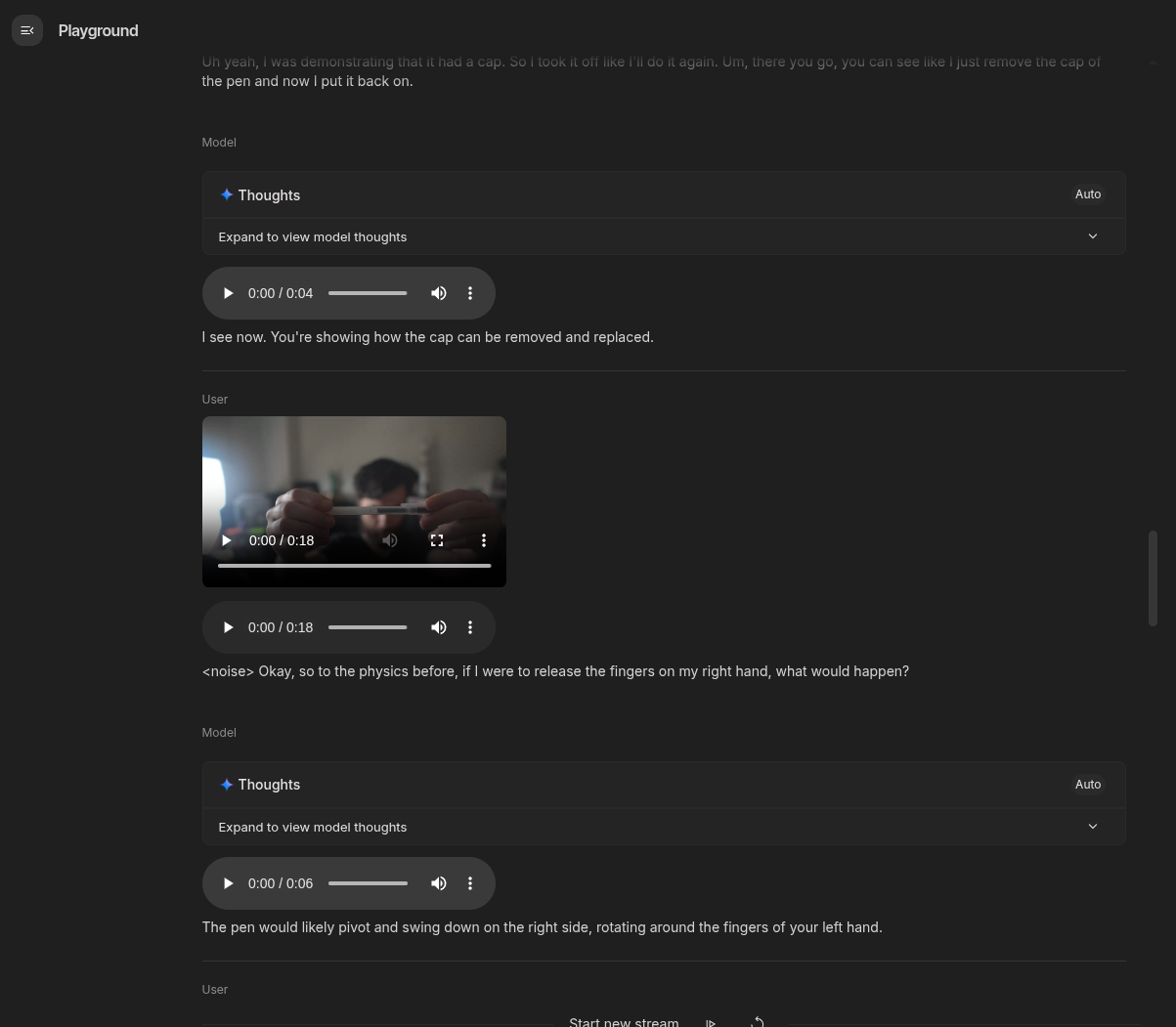Screen dimensions: 1176x1027
Task: Collapse the sidebar with the top-left menu icon
Action: pos(27,30)
